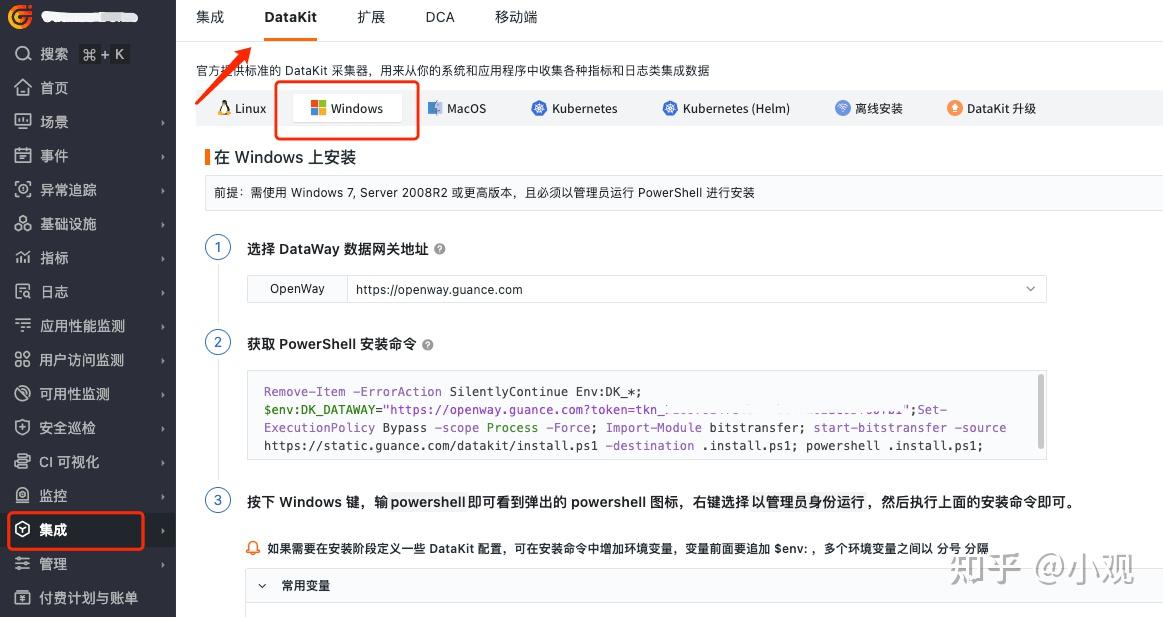Click the 付费计划与账单 billing icon
The width and height of the screenshot is (1163, 617).
pyautogui.click(x=23, y=597)
